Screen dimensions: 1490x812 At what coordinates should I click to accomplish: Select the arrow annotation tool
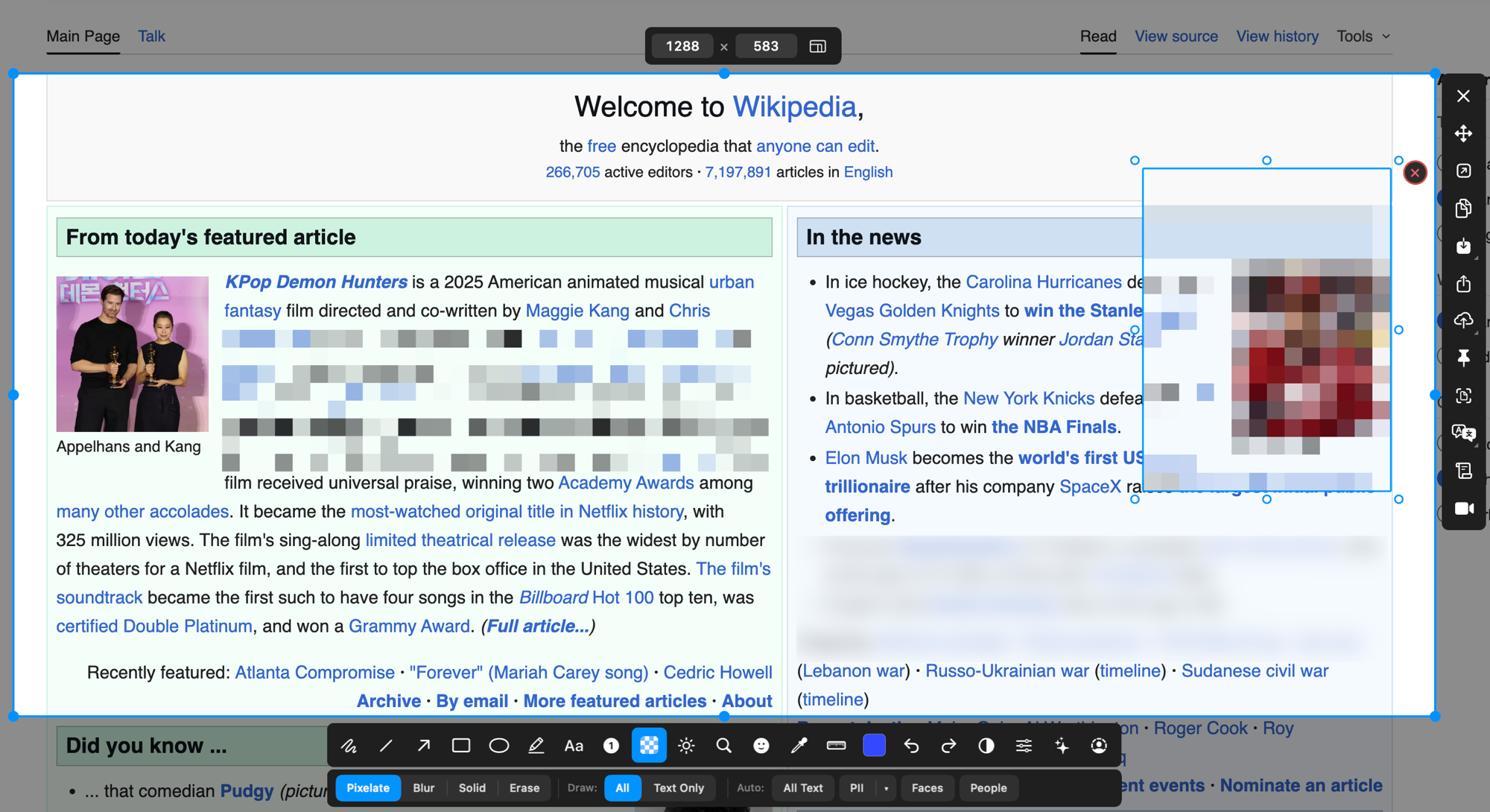424,746
